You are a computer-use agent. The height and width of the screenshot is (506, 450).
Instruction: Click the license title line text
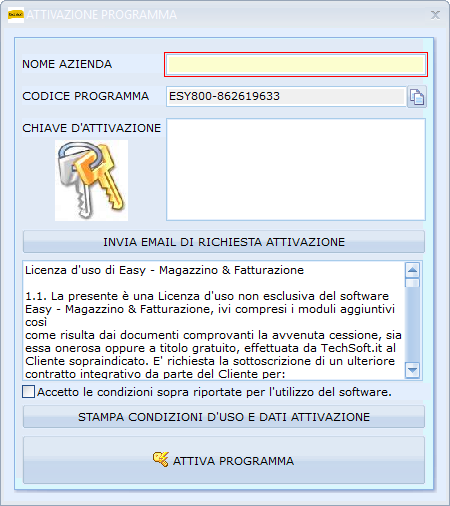click(x=164, y=270)
